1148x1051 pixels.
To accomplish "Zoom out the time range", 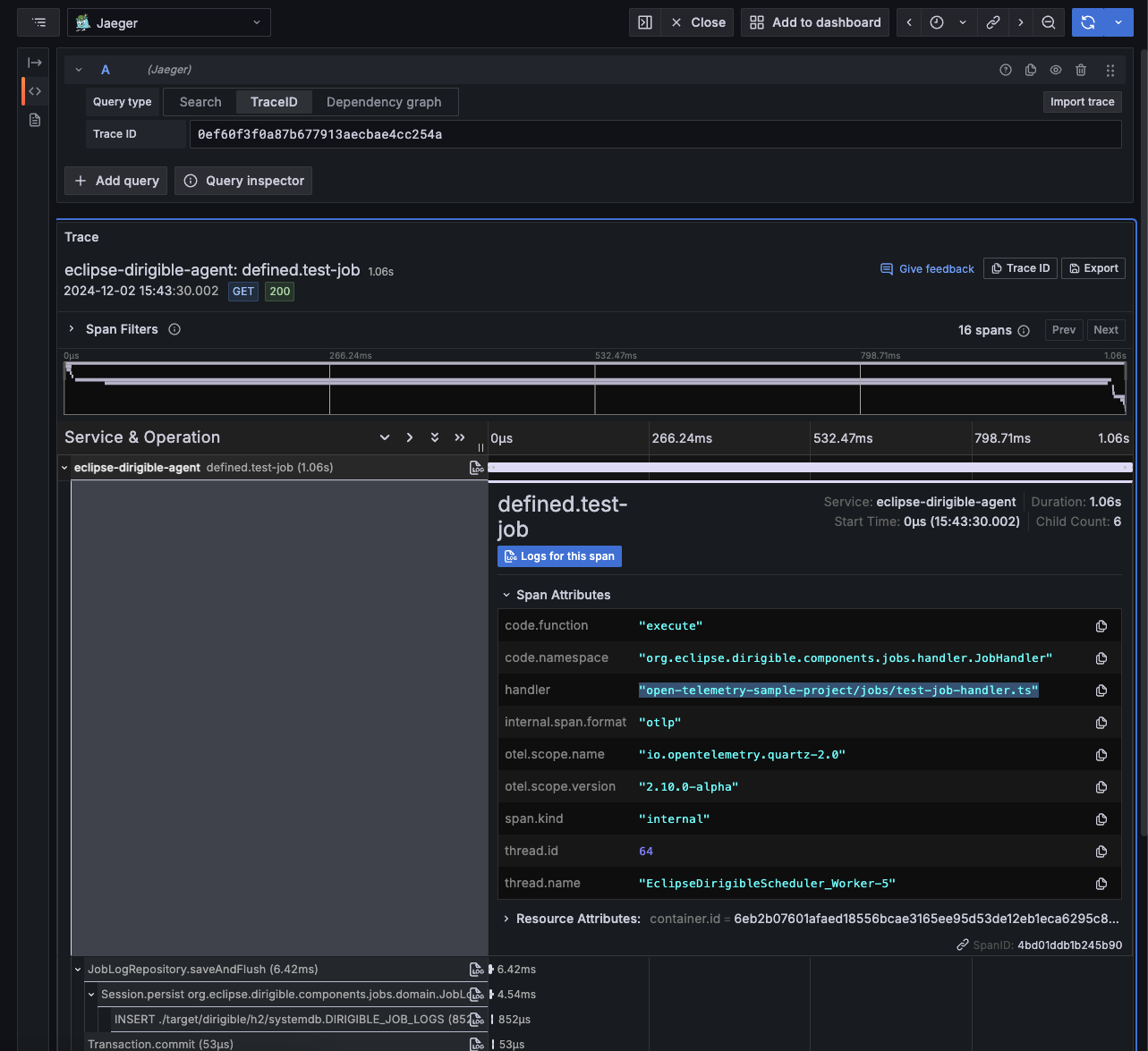I will (x=1049, y=22).
